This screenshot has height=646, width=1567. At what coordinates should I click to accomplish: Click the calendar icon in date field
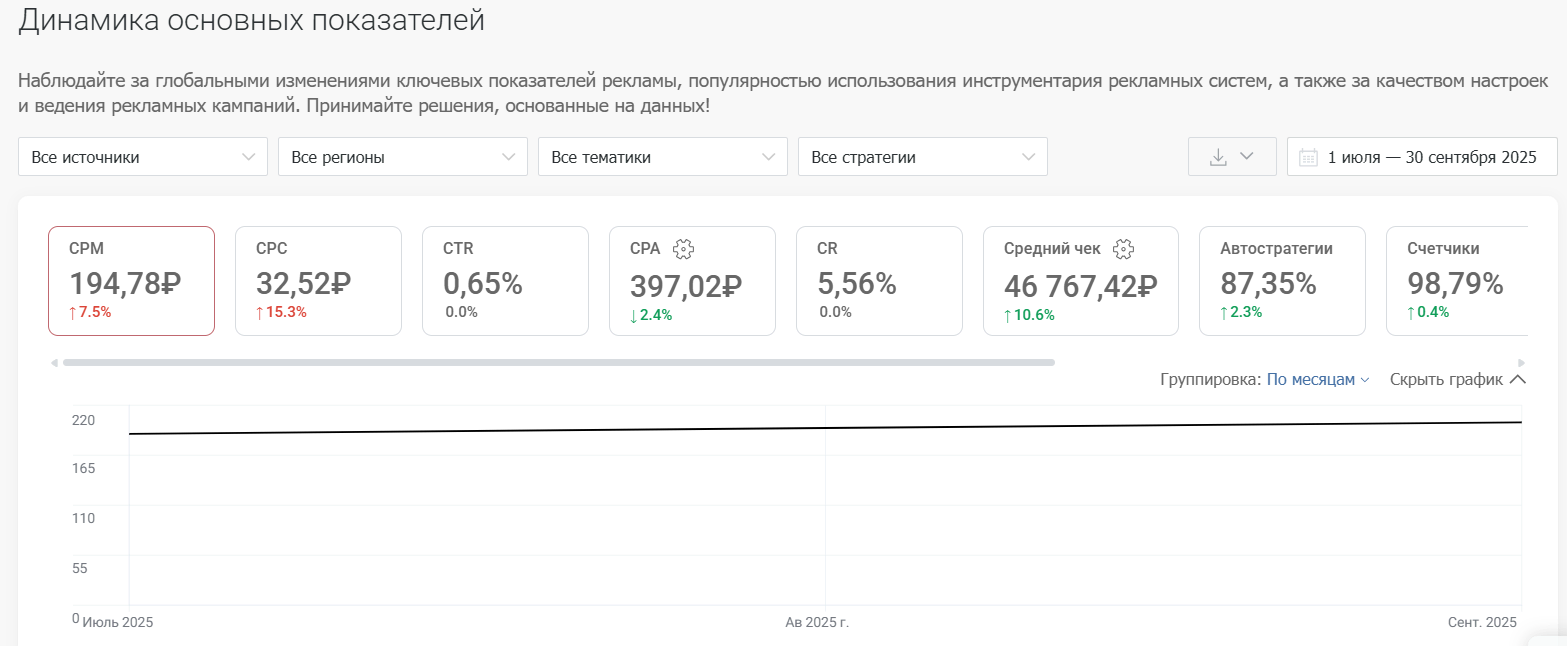pos(1308,157)
